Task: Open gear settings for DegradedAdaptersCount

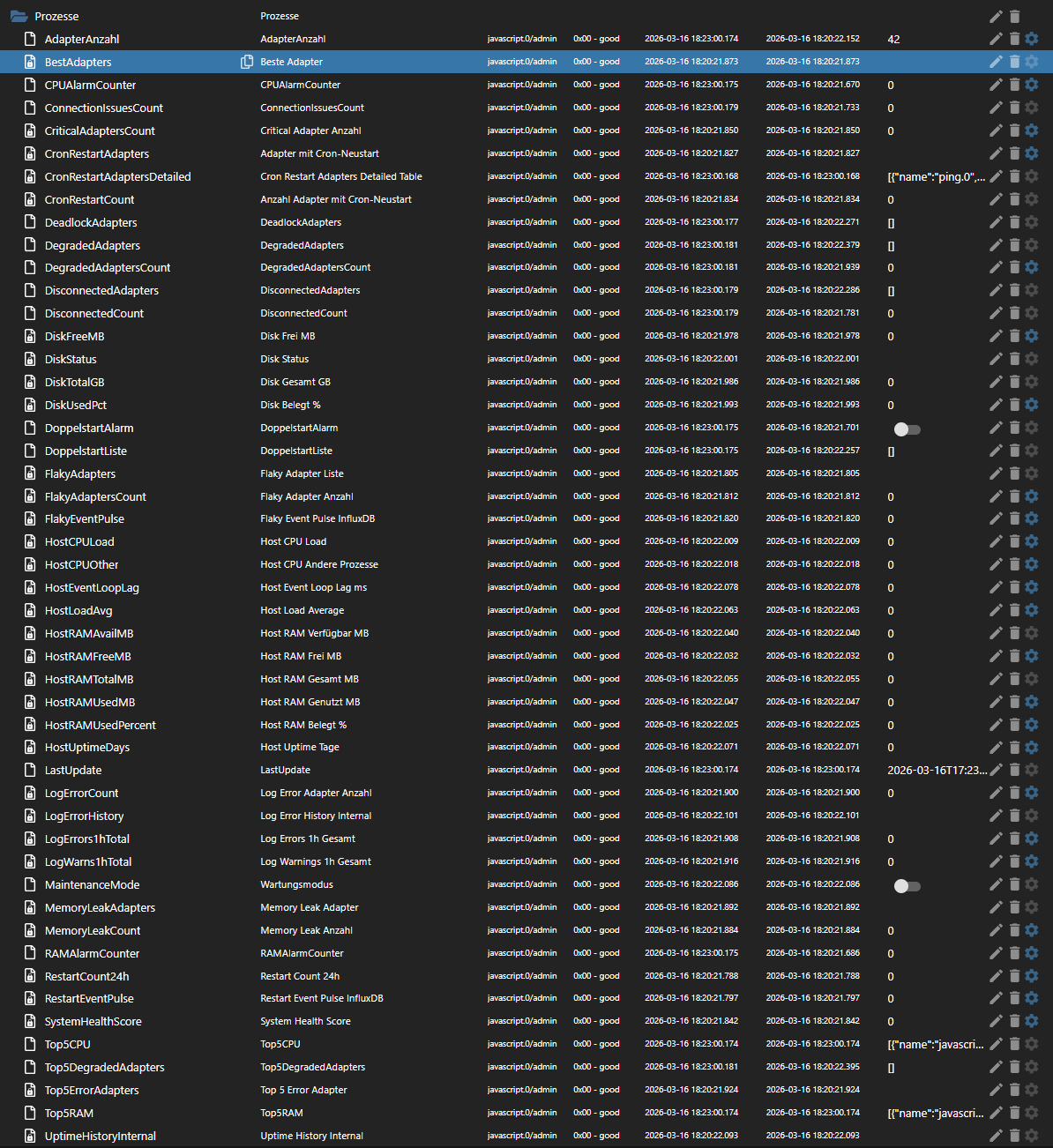Action: pyautogui.click(x=1032, y=267)
